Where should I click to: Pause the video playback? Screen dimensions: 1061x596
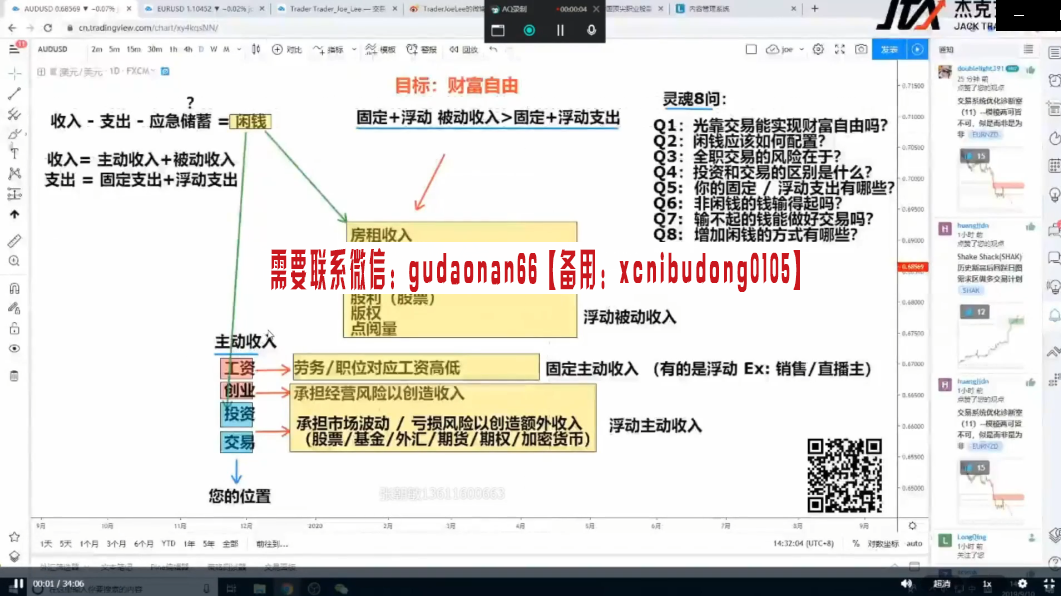[x=17, y=584]
